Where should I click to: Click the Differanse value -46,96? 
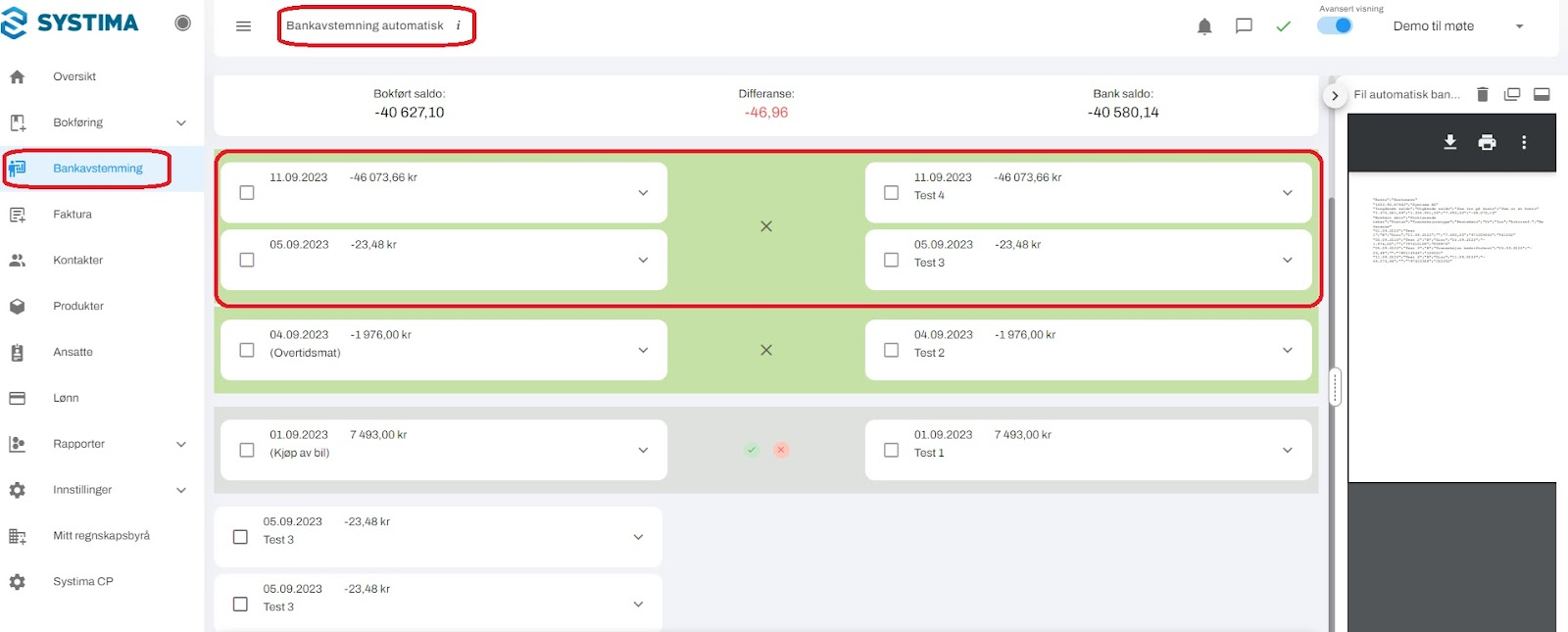766,113
